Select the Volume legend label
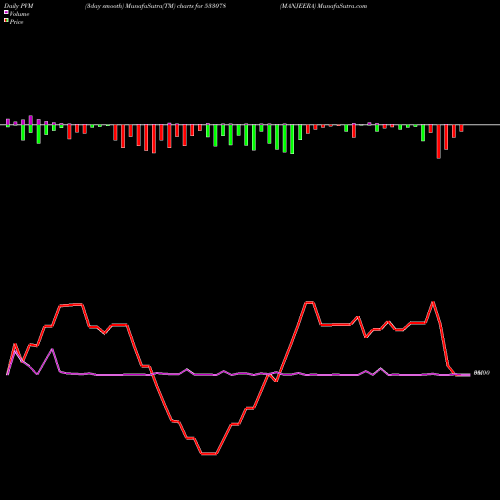The height and width of the screenshot is (500, 500). coord(19,14)
